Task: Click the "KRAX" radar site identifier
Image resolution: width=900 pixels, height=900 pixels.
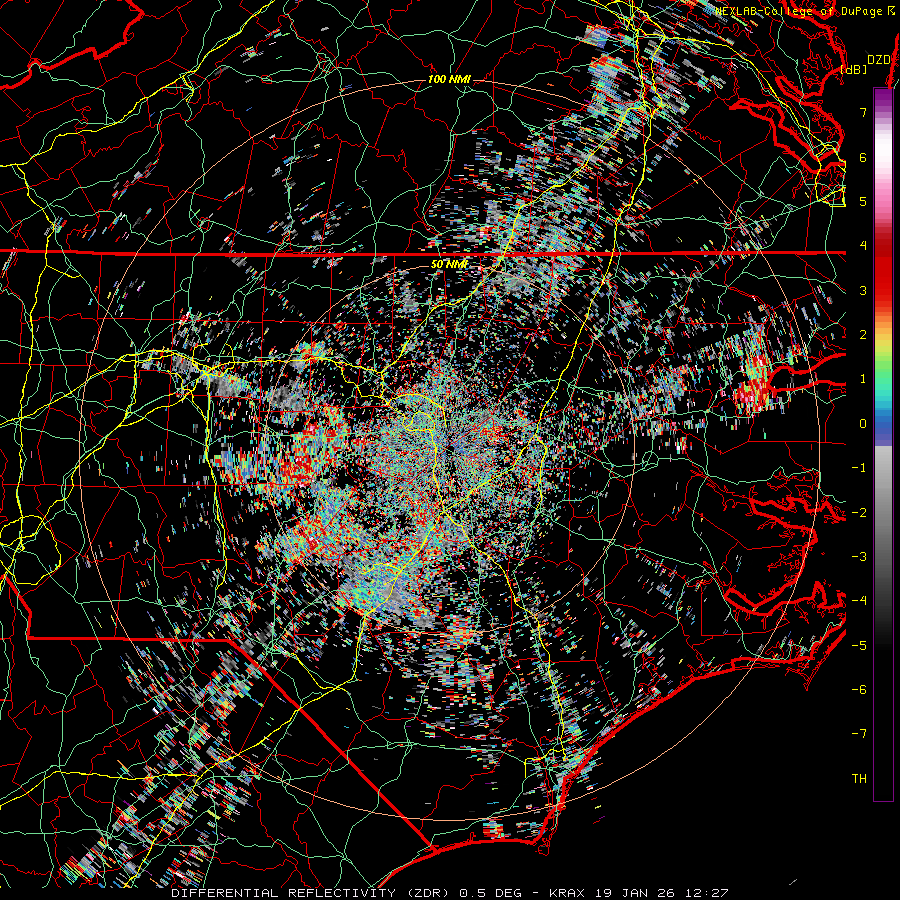Action: click(x=567, y=893)
